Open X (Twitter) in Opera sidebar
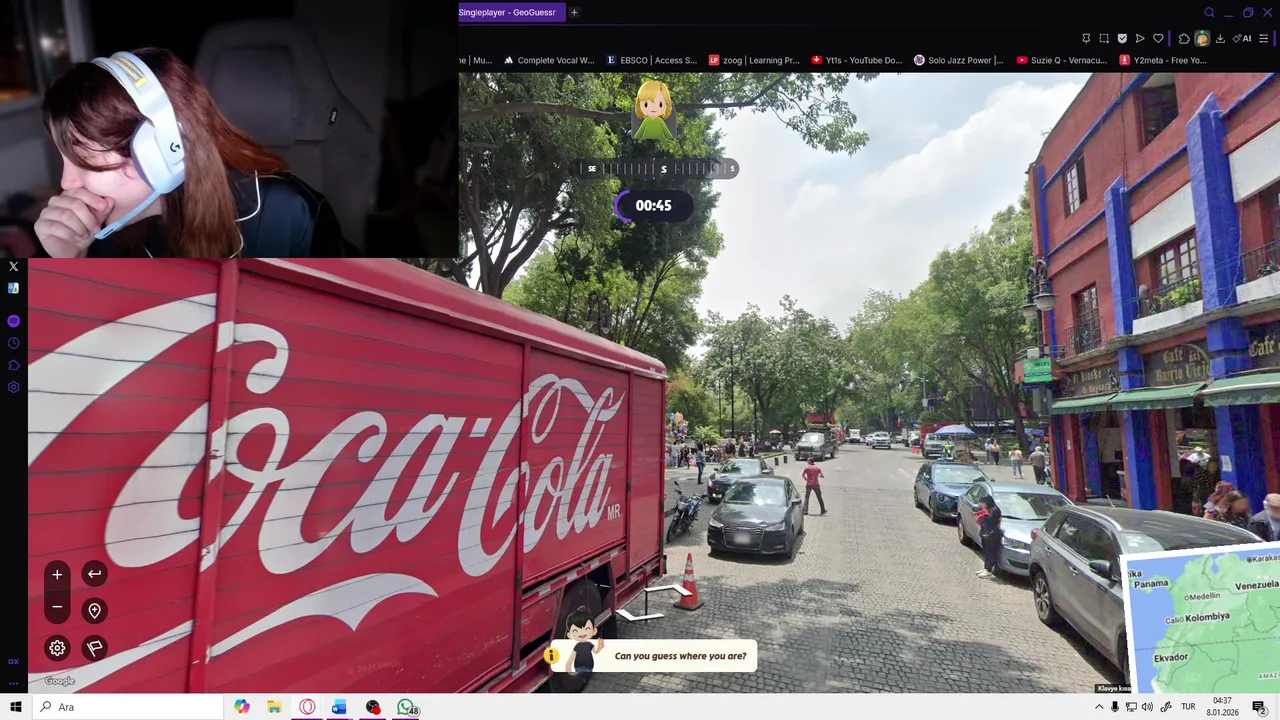Viewport: 1280px width, 720px height. tap(13, 266)
